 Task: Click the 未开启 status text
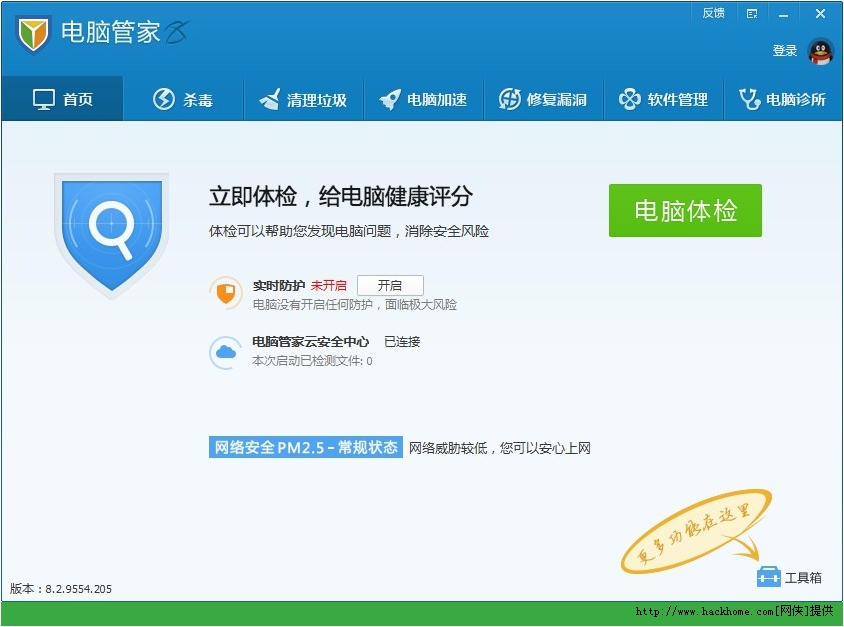328,285
